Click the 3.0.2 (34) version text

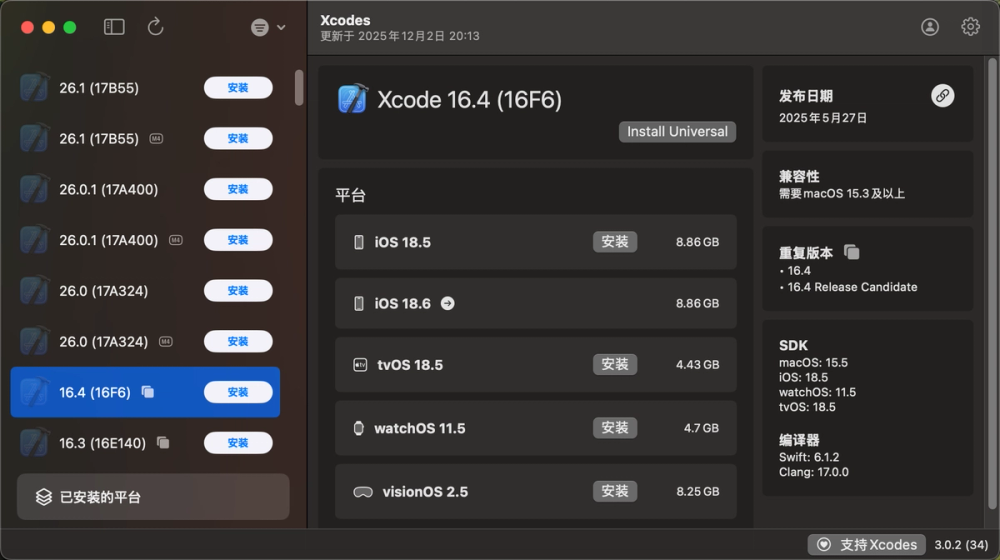[x=961, y=545]
